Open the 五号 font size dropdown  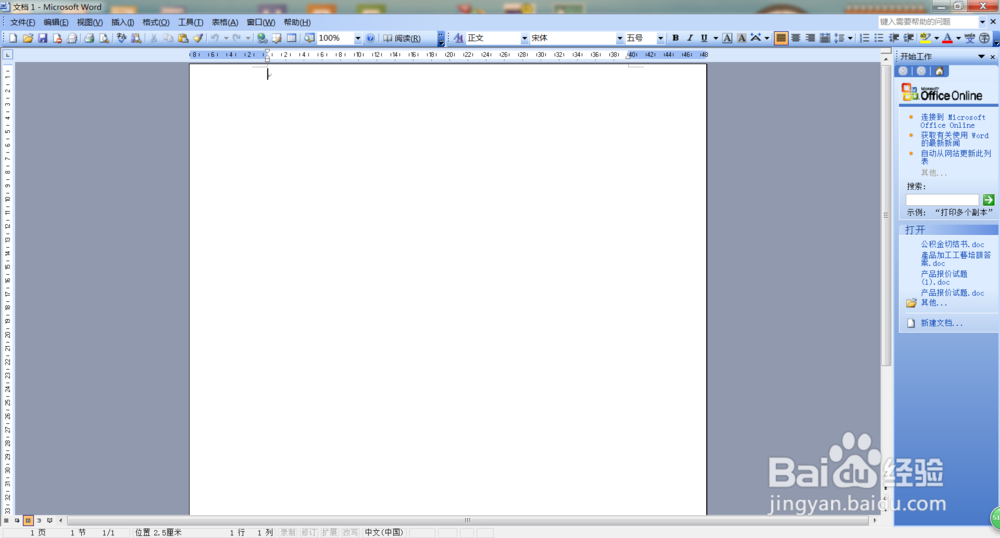coord(660,38)
